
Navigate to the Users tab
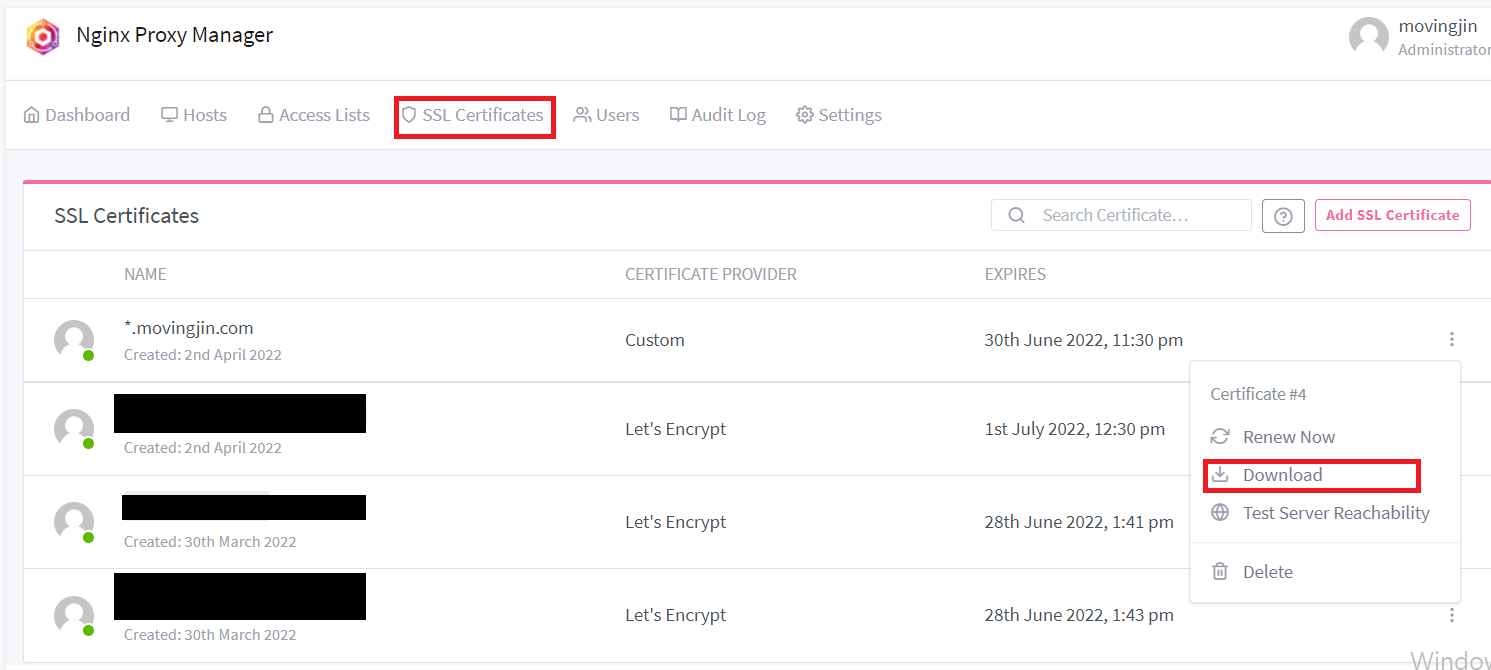coord(606,115)
